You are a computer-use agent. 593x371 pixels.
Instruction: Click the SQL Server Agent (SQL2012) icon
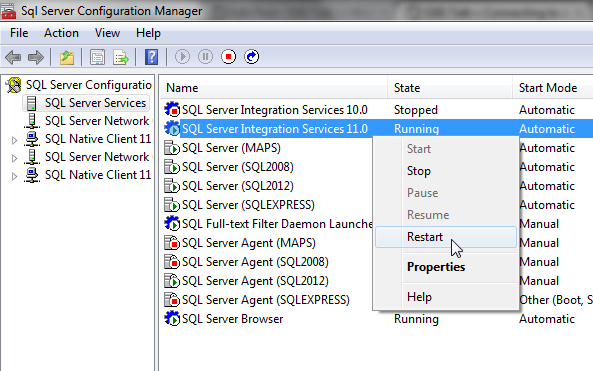point(172,281)
